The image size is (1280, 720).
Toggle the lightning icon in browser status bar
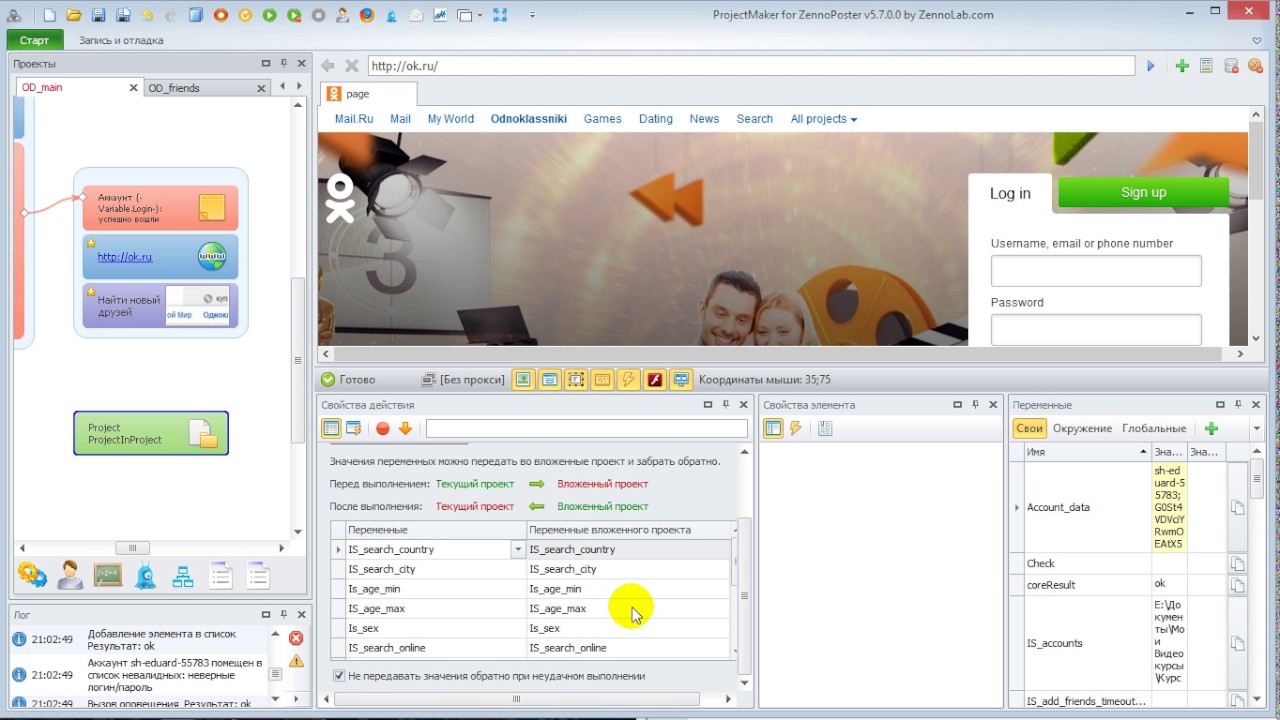click(x=628, y=380)
